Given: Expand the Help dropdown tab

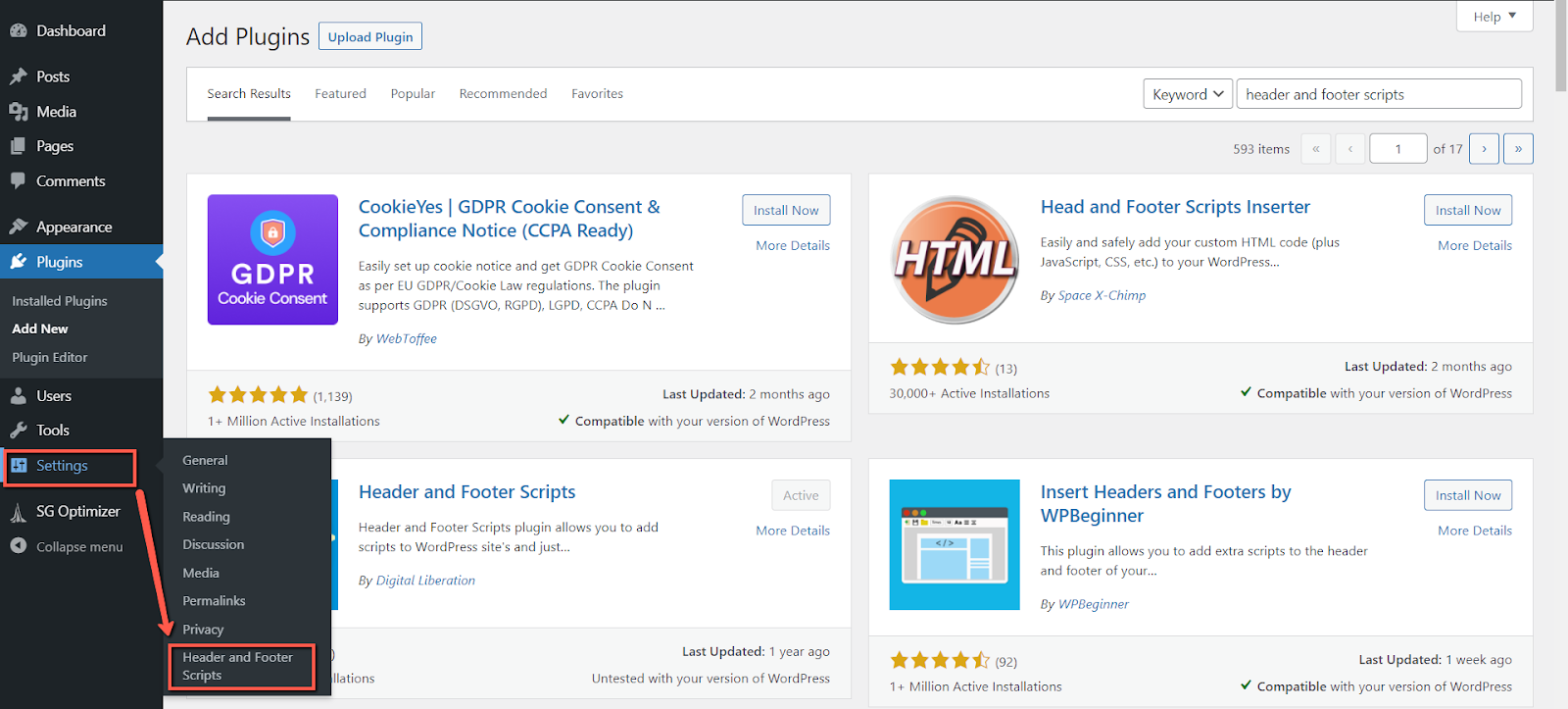Looking at the screenshot, I should (1494, 17).
